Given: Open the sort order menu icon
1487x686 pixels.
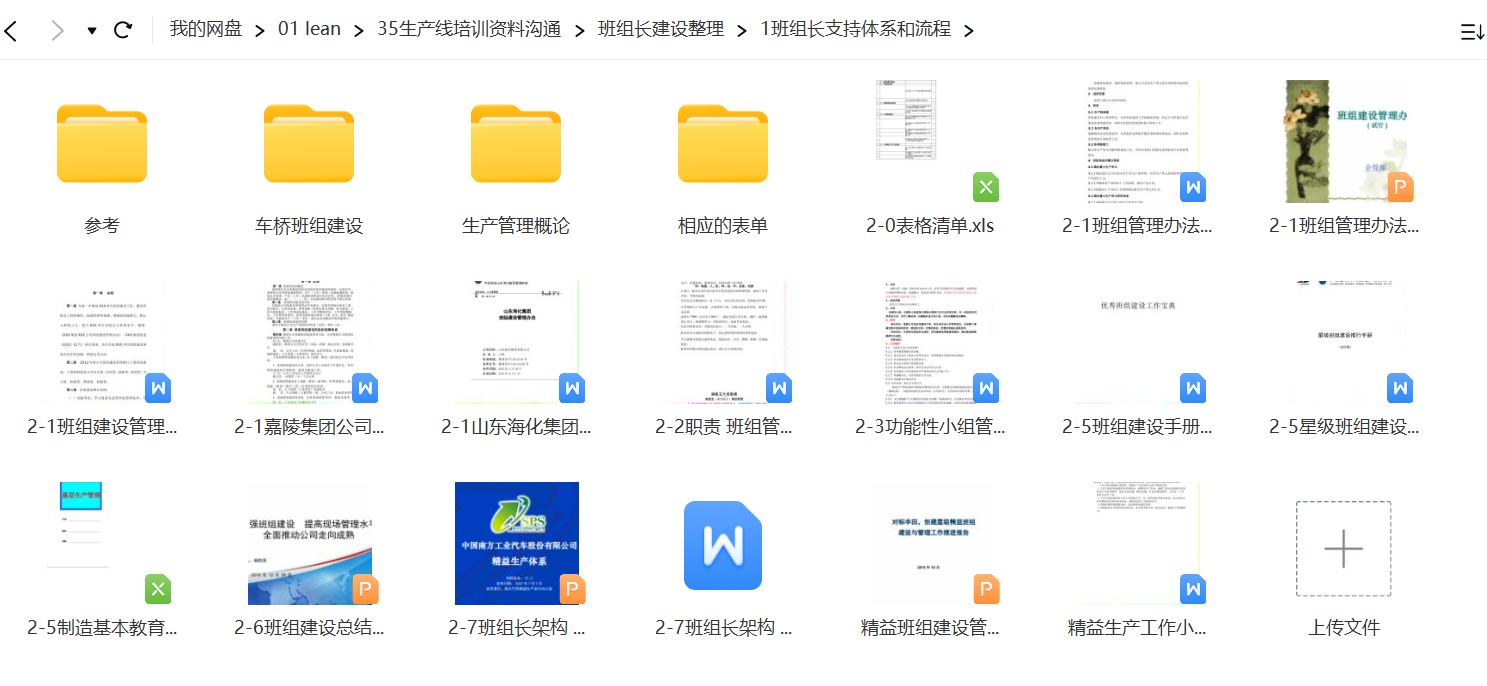Looking at the screenshot, I should coord(1471,32).
